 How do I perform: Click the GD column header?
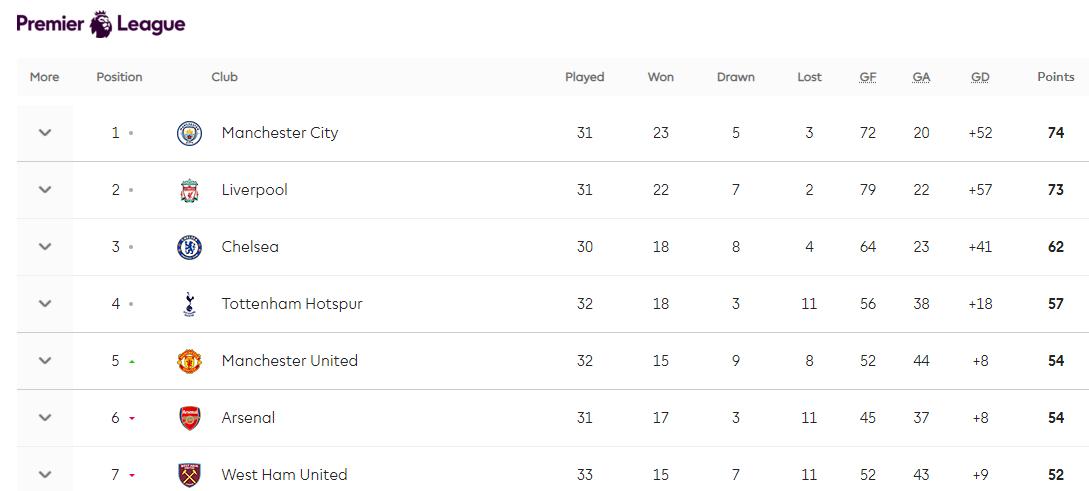pyautogui.click(x=980, y=77)
